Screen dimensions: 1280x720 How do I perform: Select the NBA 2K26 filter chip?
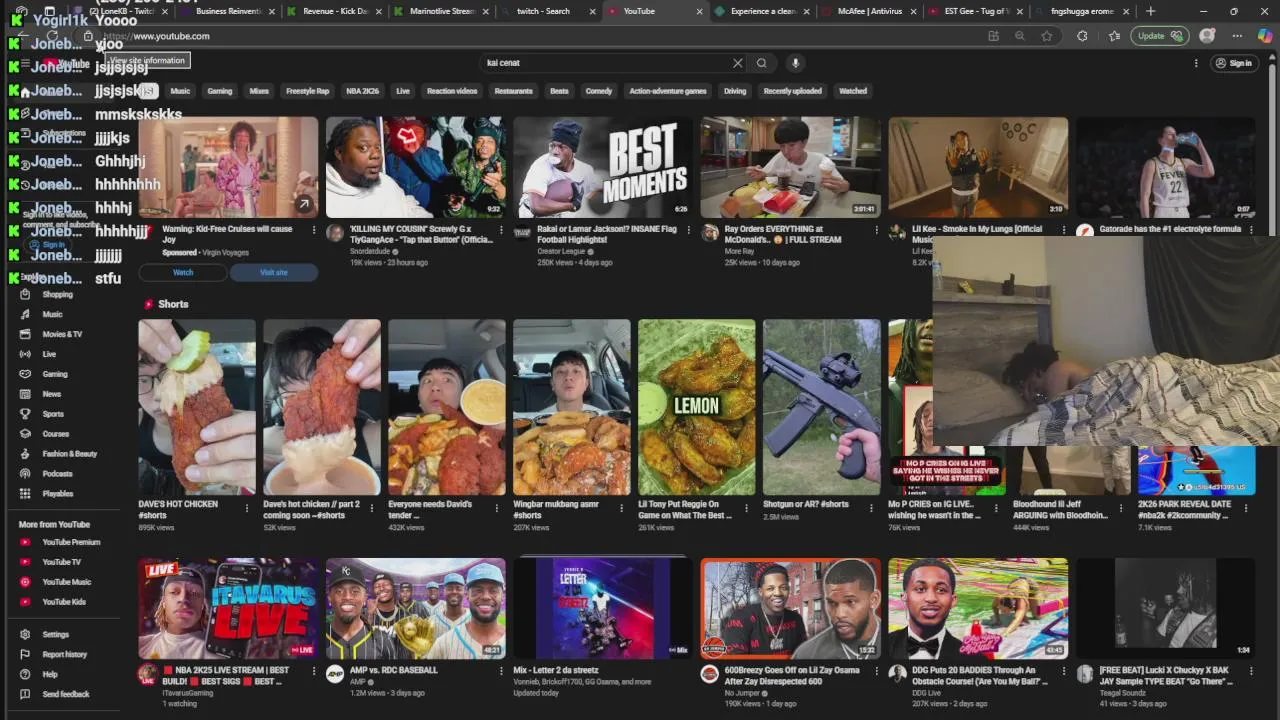pyautogui.click(x=362, y=91)
